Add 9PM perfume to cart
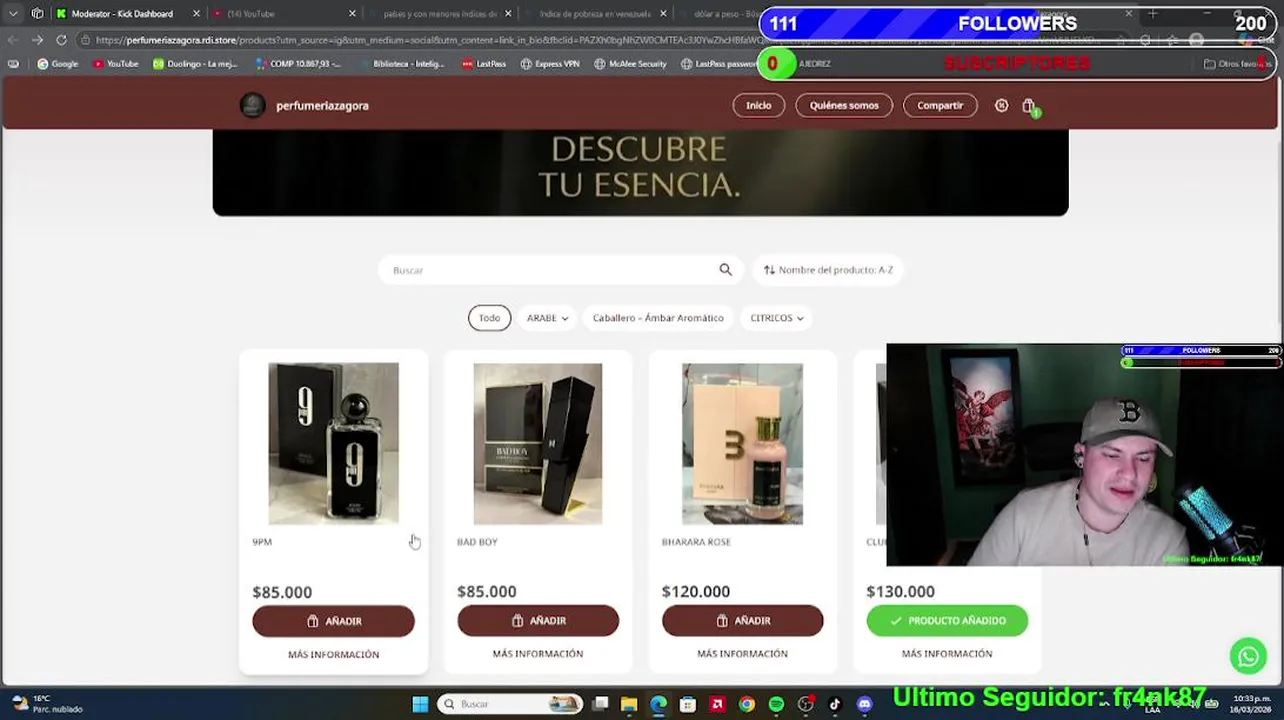1284x720 pixels. pyautogui.click(x=333, y=621)
